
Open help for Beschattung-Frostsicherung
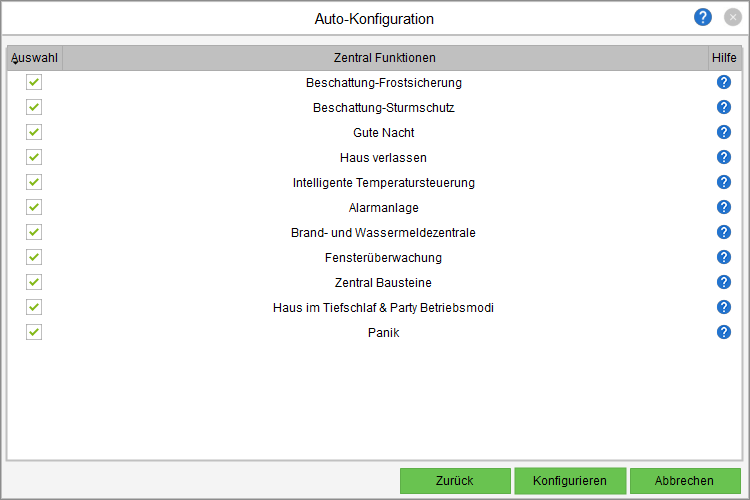tap(724, 82)
